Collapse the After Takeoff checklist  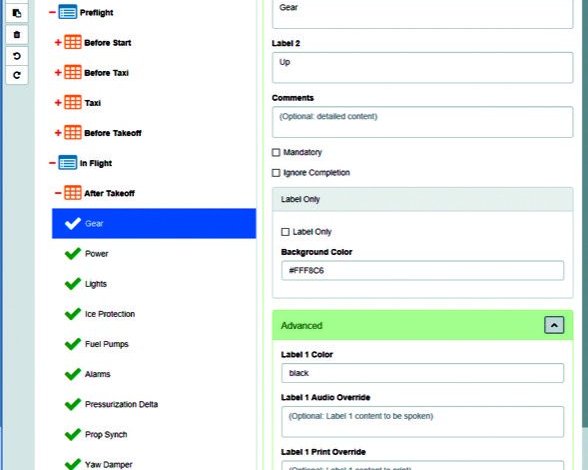pyautogui.click(x=58, y=193)
